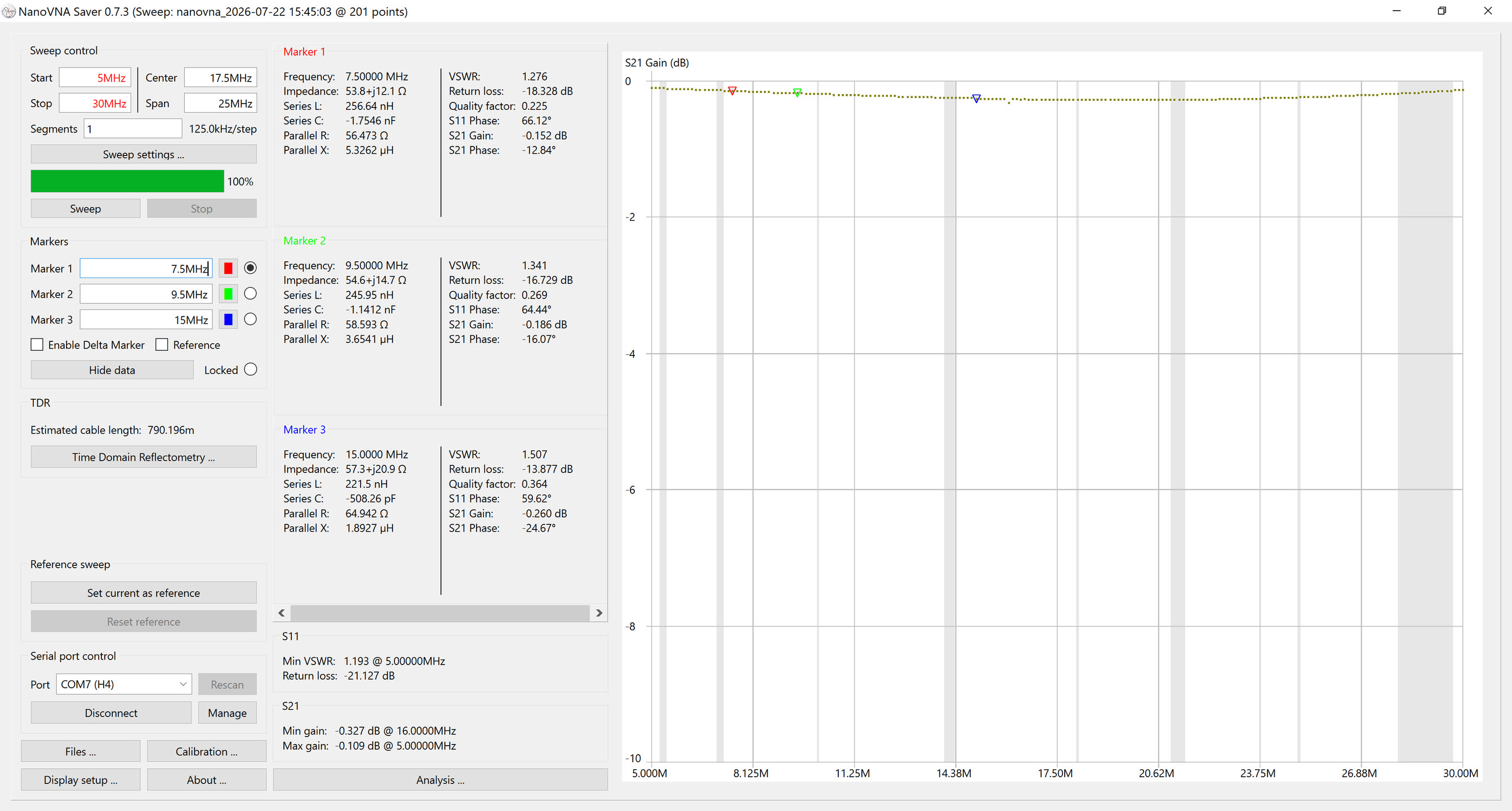The image size is (1512, 811).
Task: Click the Rescan serial ports button
Action: tap(227, 684)
